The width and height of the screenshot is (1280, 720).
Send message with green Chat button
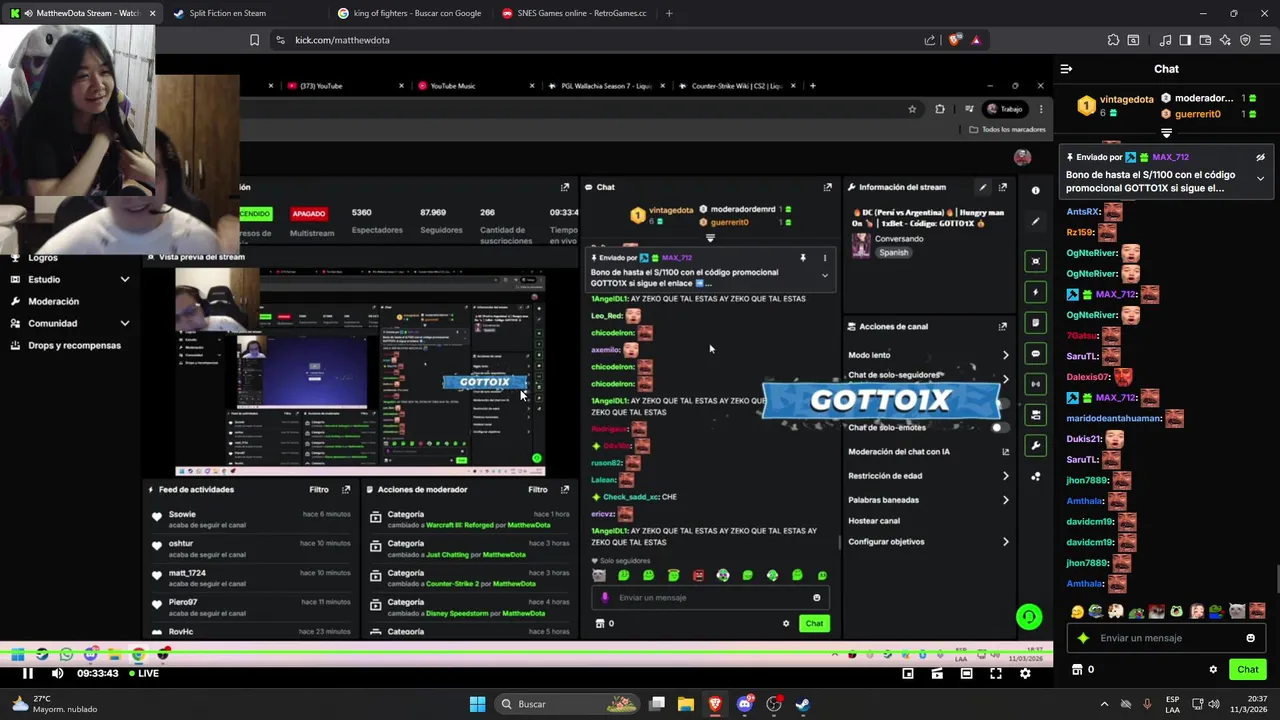(x=1247, y=669)
